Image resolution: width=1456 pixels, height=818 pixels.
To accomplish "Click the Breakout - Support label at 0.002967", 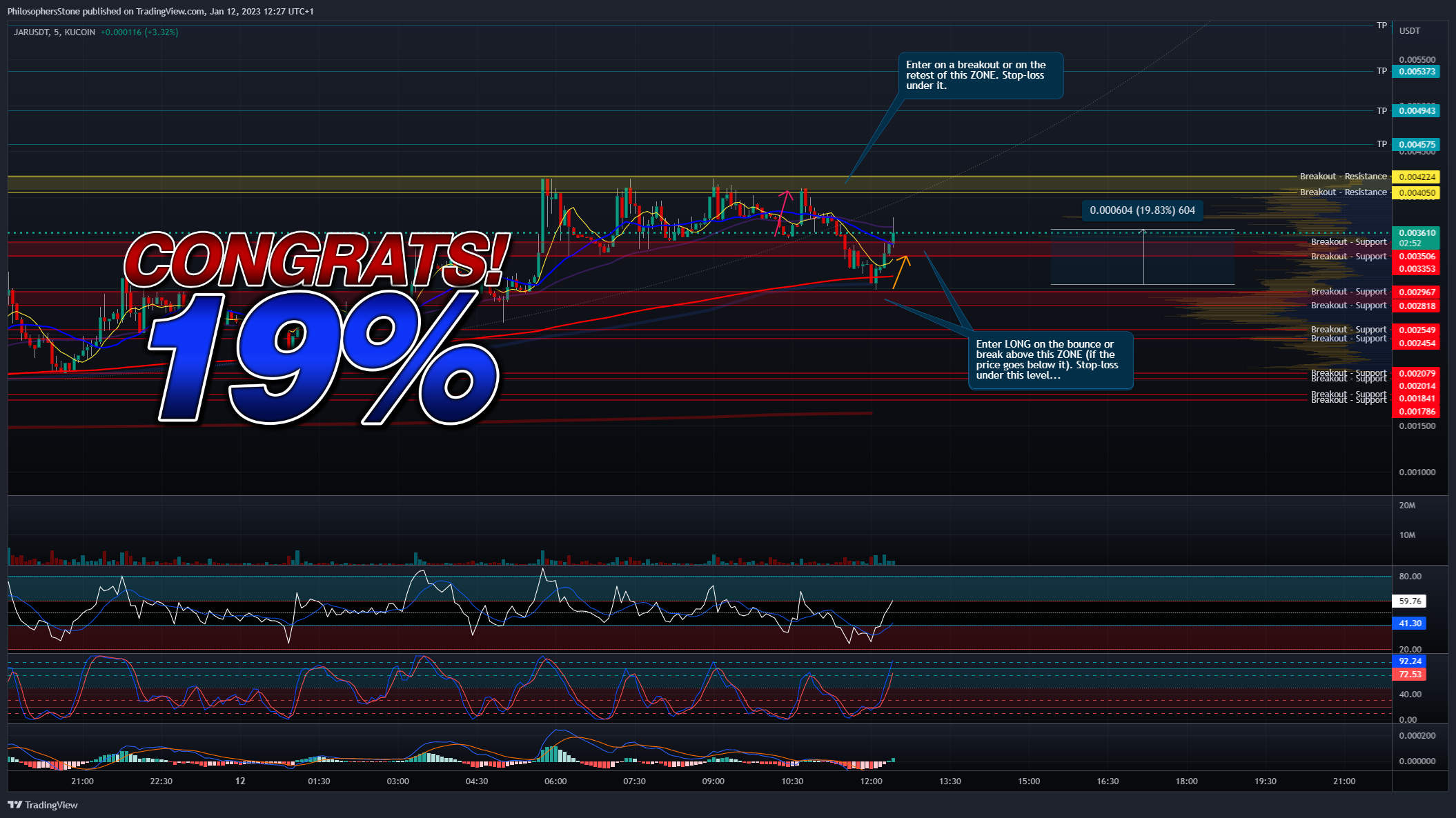I will click(1348, 292).
